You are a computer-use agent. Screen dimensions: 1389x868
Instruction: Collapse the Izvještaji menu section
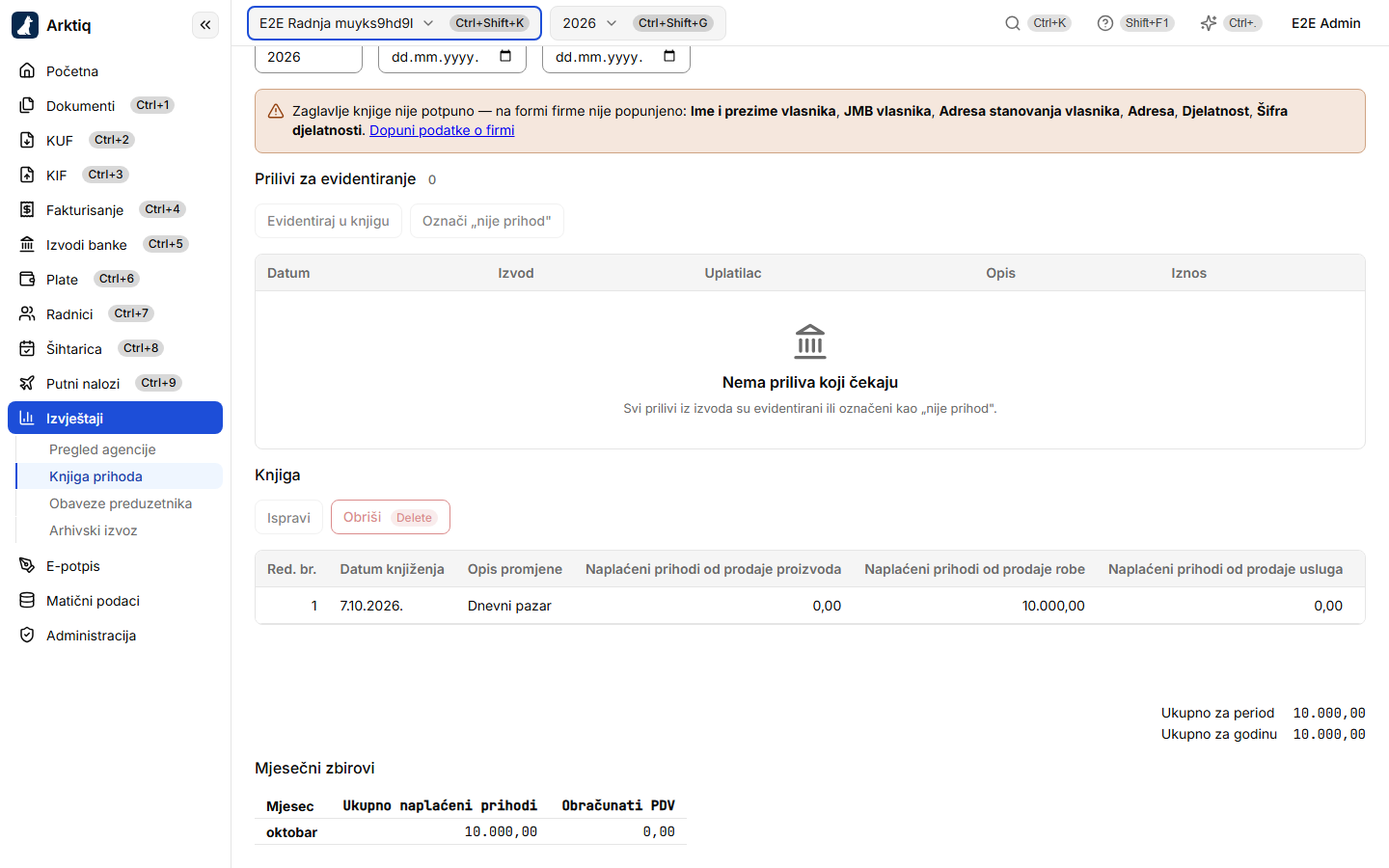[116, 418]
